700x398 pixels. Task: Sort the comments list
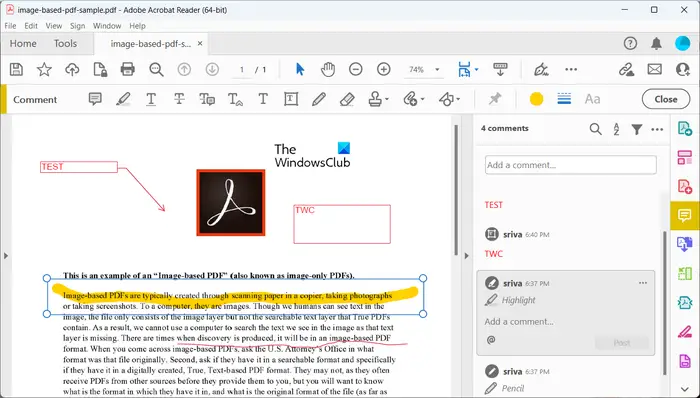tap(616, 129)
